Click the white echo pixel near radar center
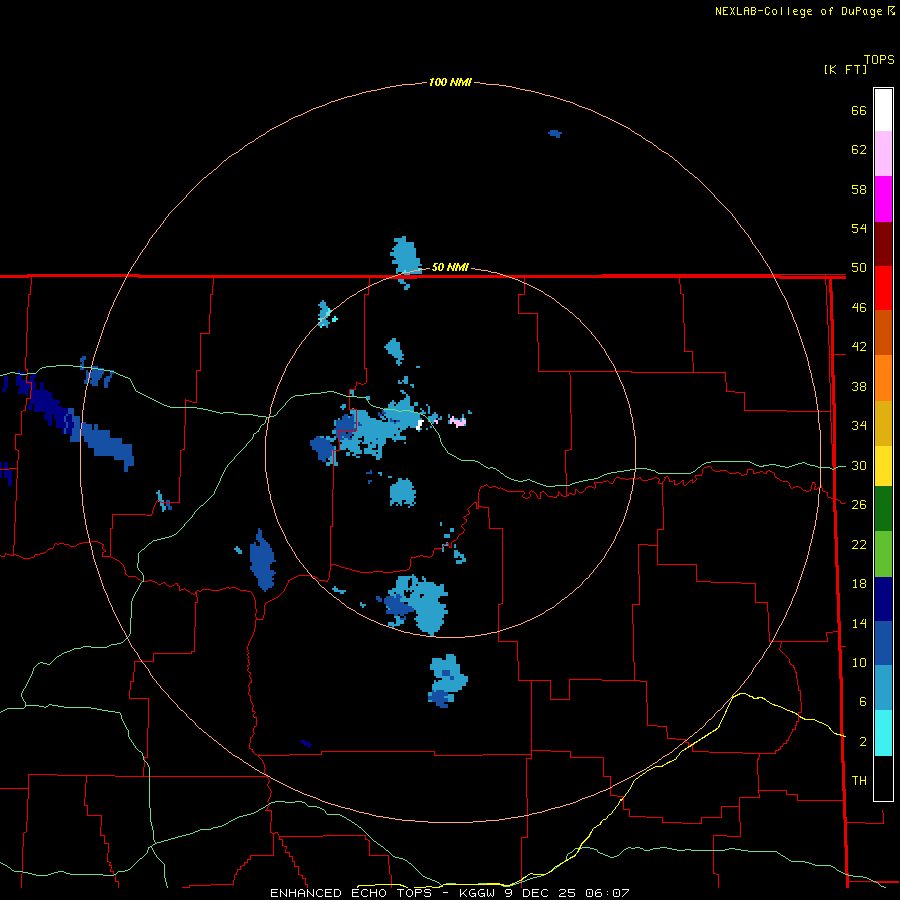 click(420, 425)
